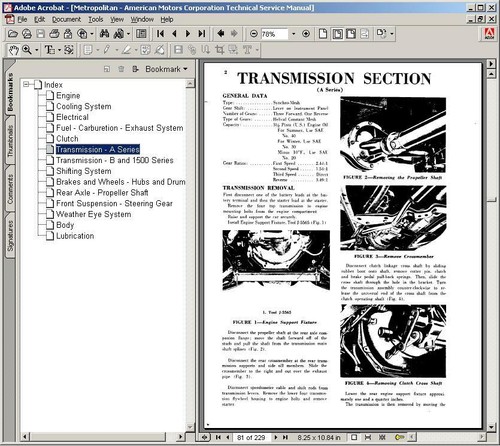This screenshot has width=500, height=446.
Task: Click the document vertical scrollbar down arrow
Action: [491, 427]
